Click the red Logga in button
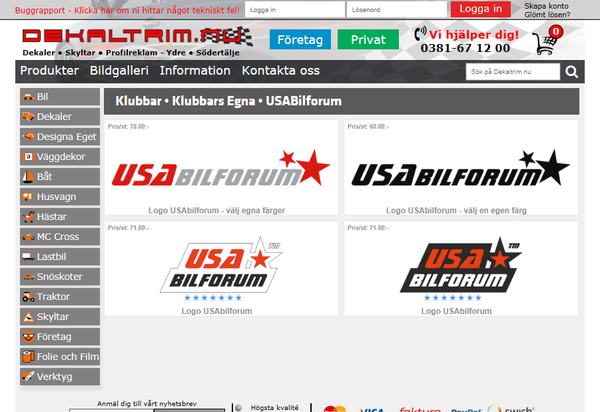 click(x=480, y=9)
